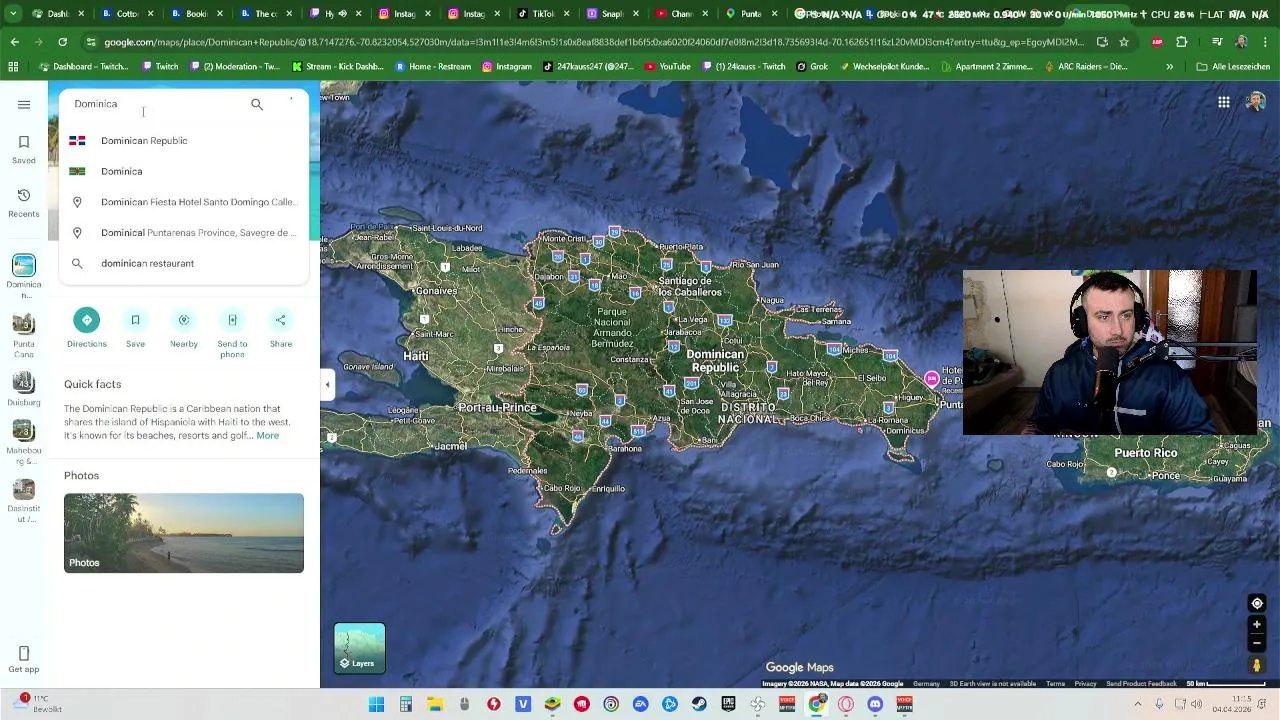Select Dominican Republic suggestion
This screenshot has height=720, width=1280.
[184, 141]
